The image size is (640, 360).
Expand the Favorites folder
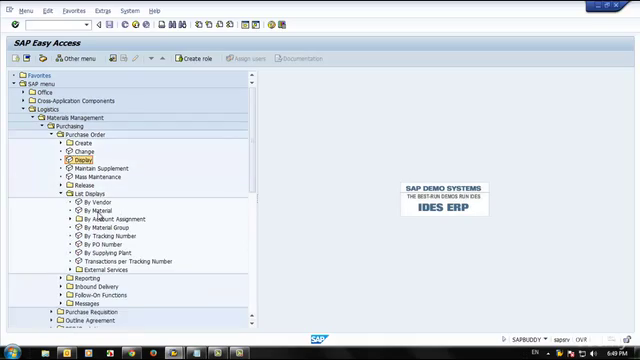tap(14, 76)
